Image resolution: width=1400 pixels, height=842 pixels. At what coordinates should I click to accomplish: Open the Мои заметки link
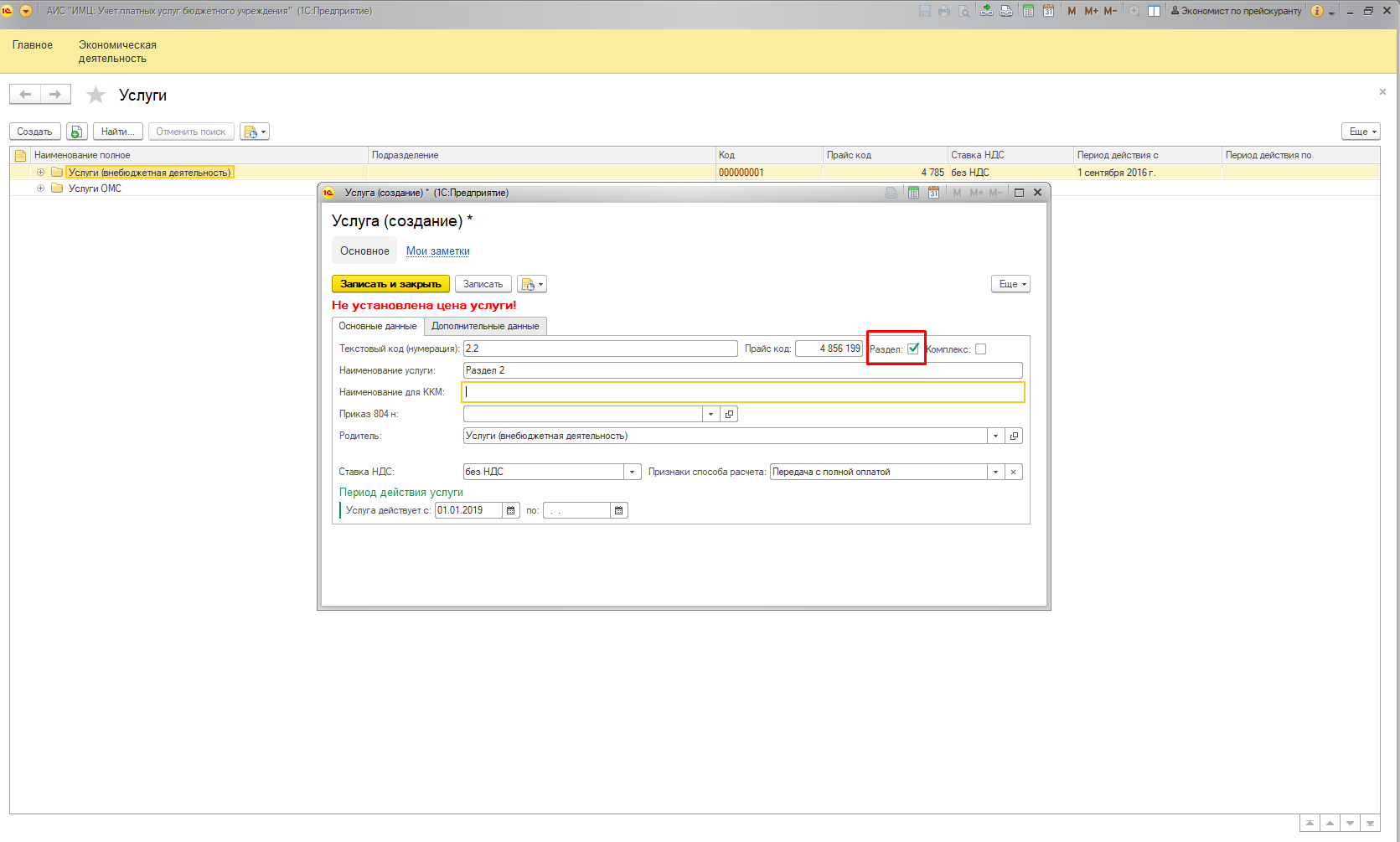click(x=437, y=251)
